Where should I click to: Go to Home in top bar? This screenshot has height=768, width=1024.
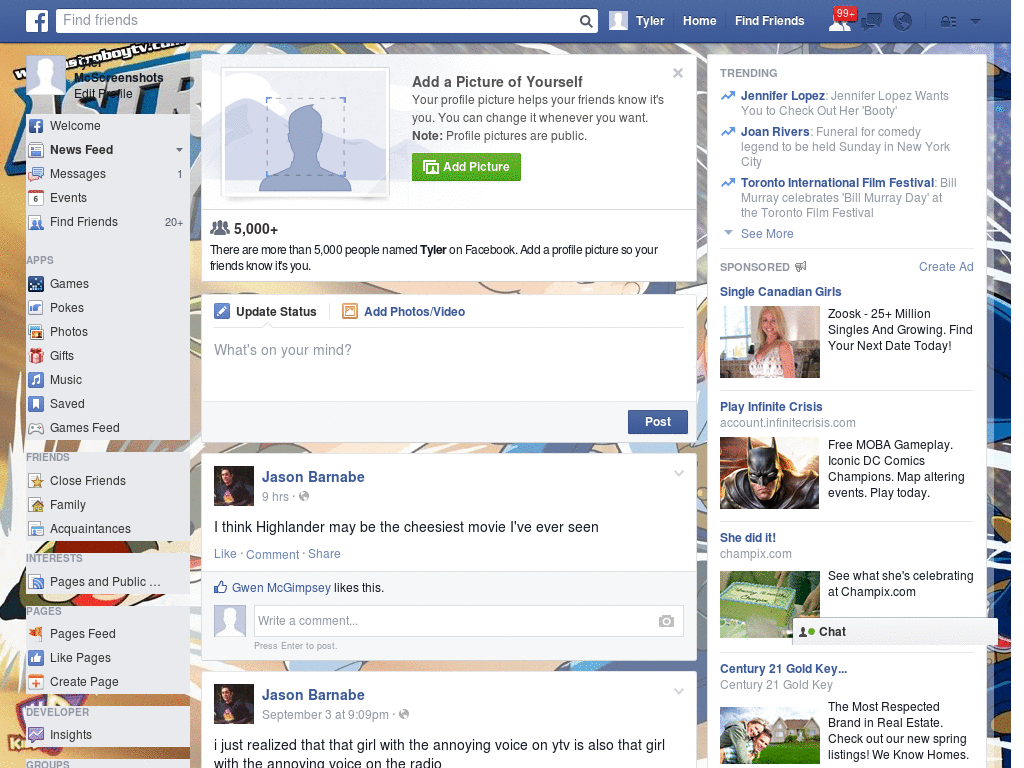point(699,21)
